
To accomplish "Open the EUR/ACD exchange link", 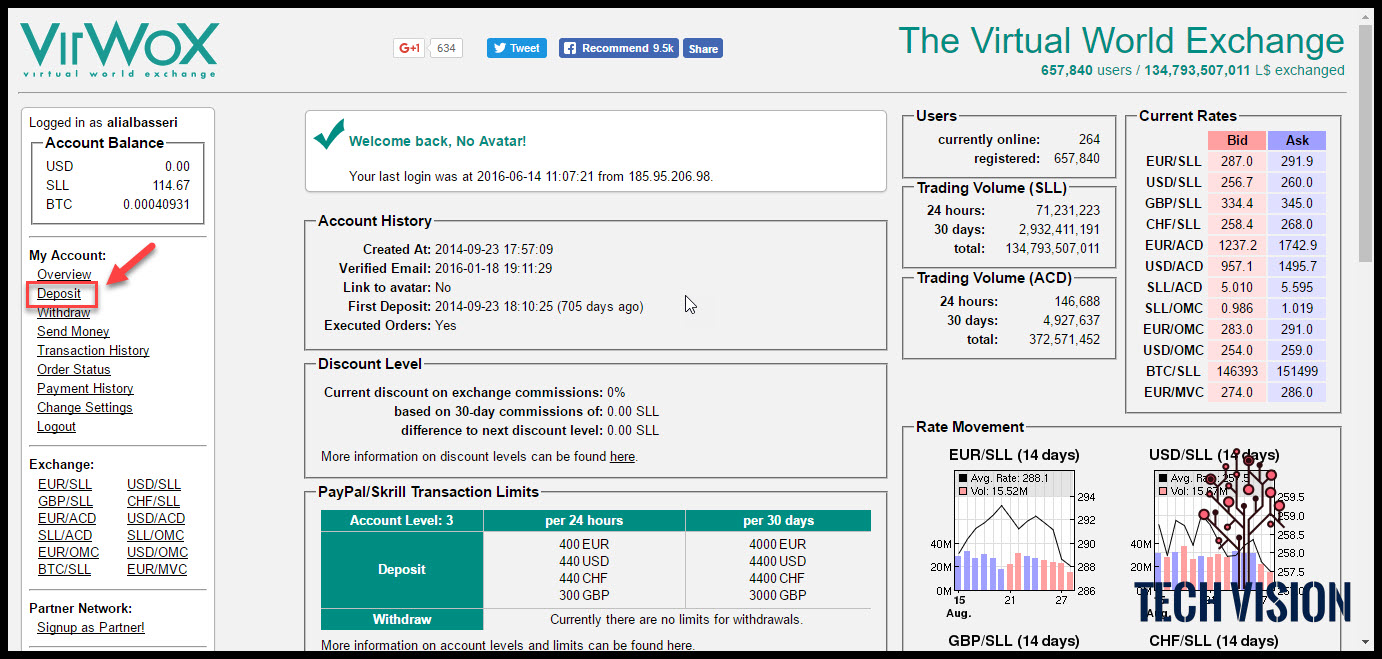I will (67, 518).
